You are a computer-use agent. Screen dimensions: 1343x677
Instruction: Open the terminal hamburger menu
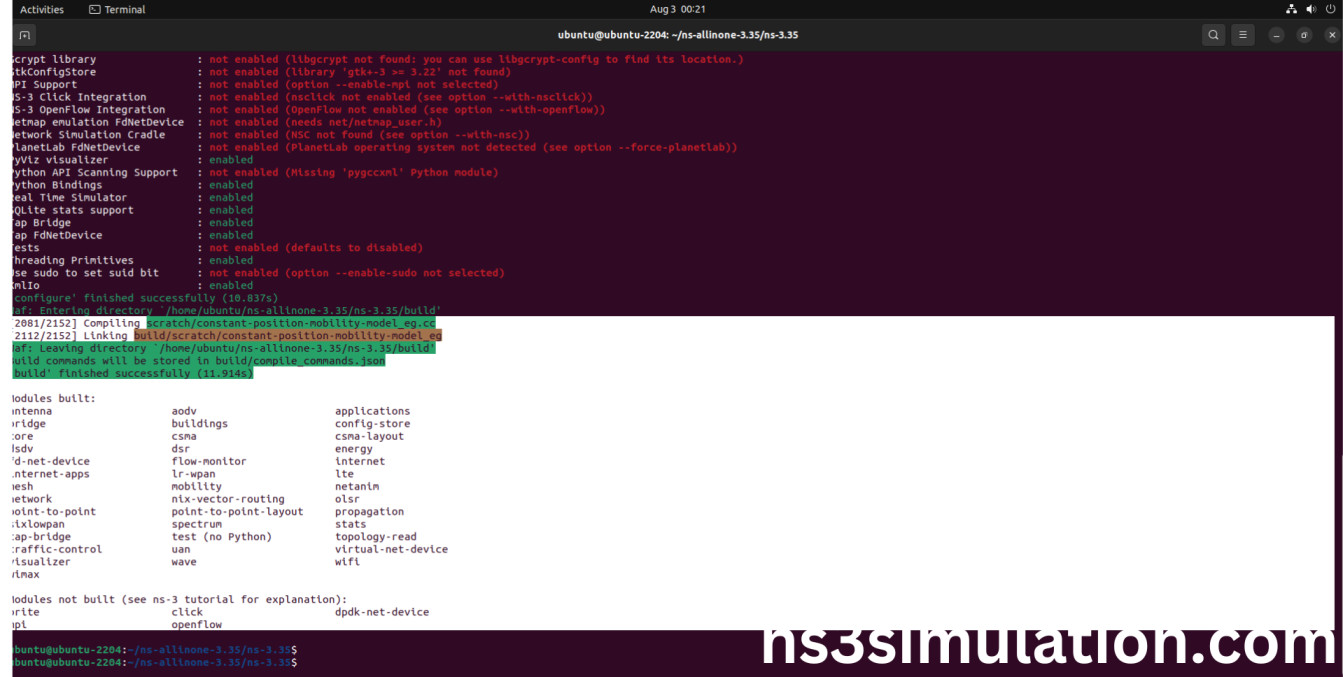(x=1242, y=35)
